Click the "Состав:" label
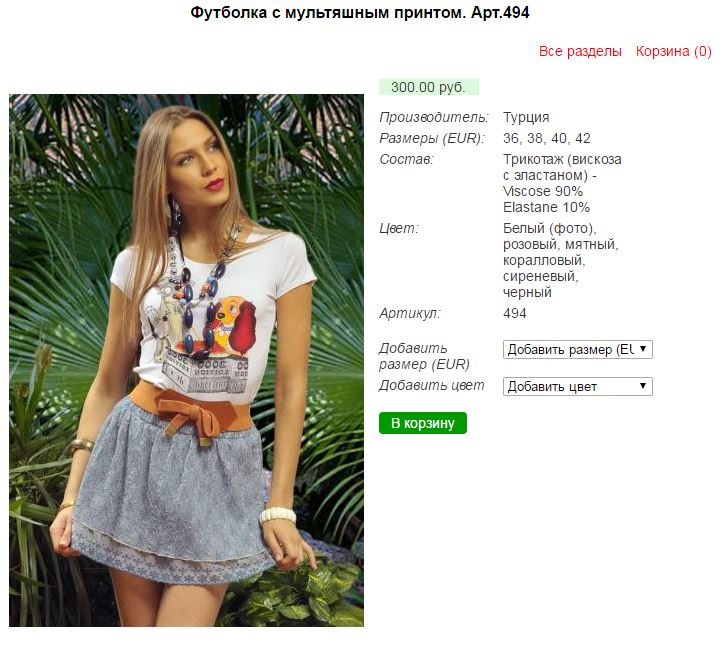The image size is (723, 648). [406, 160]
